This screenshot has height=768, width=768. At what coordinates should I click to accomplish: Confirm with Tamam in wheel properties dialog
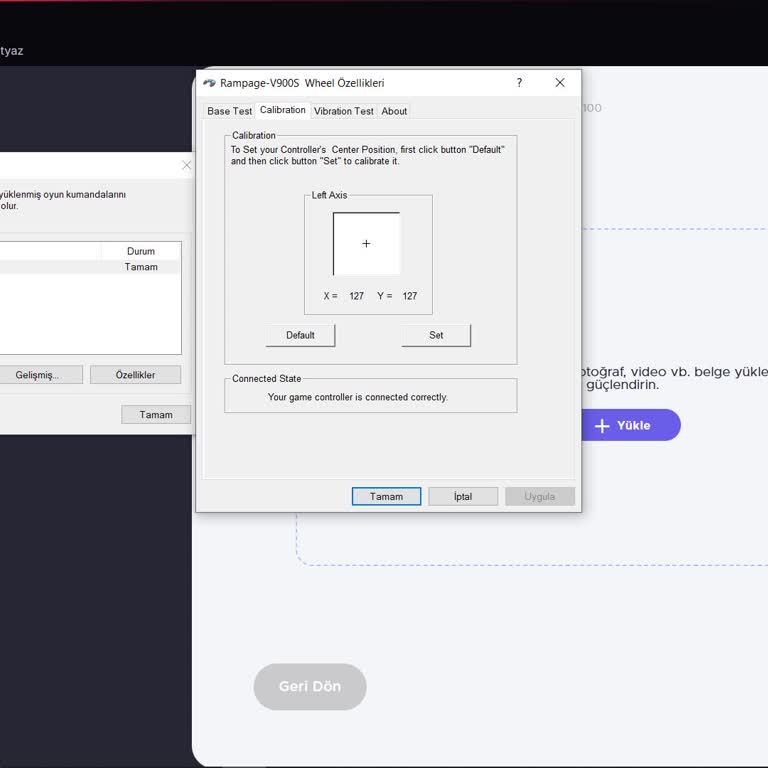pos(386,496)
